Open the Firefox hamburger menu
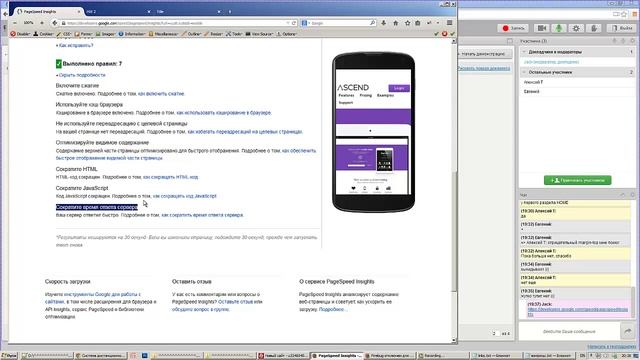Viewport: 640px width, 360px height. coord(449,23)
